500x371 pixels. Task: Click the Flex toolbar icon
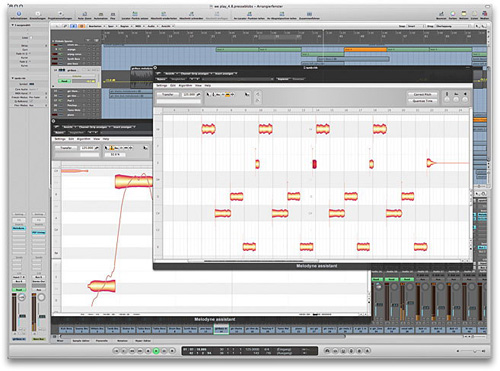pyautogui.click(x=113, y=14)
